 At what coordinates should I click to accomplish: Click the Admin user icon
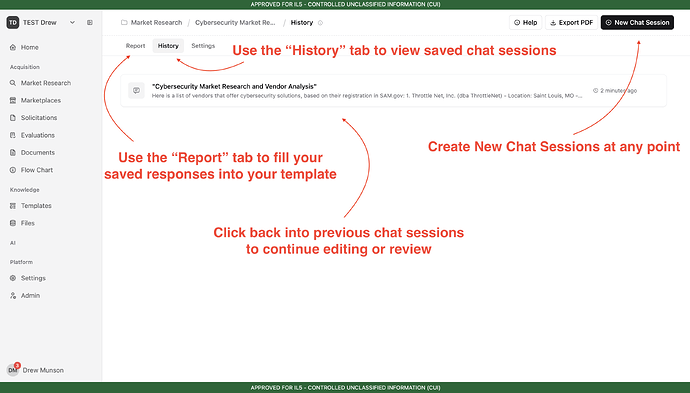coord(13,295)
